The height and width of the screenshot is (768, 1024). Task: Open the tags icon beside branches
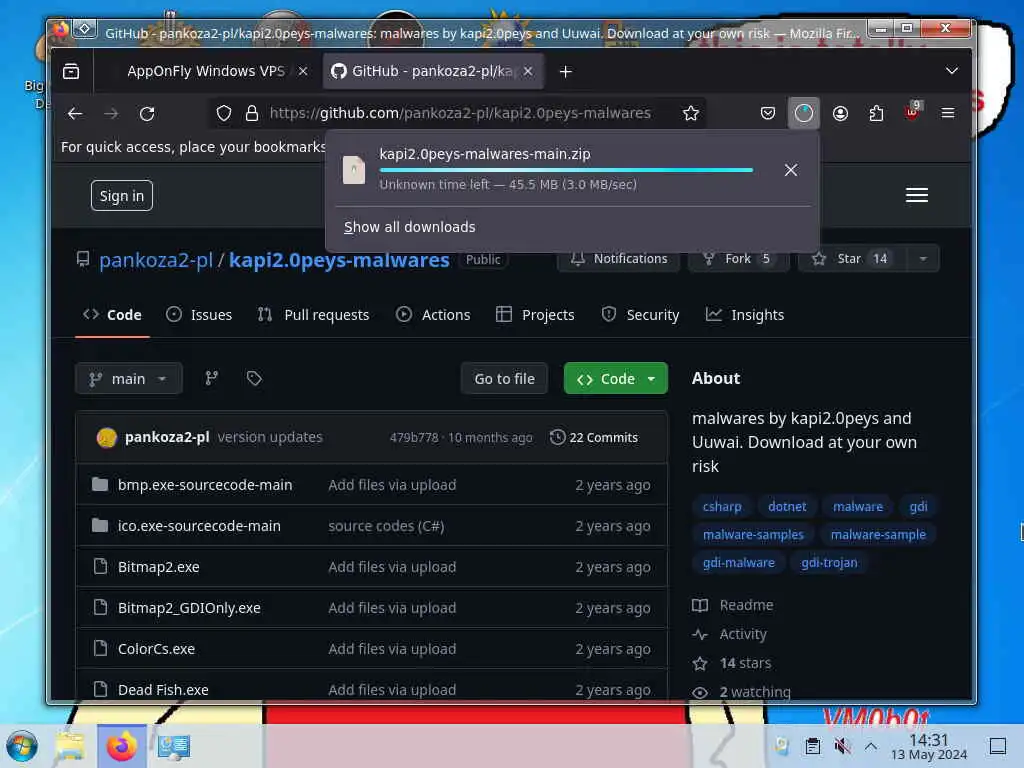(x=254, y=378)
